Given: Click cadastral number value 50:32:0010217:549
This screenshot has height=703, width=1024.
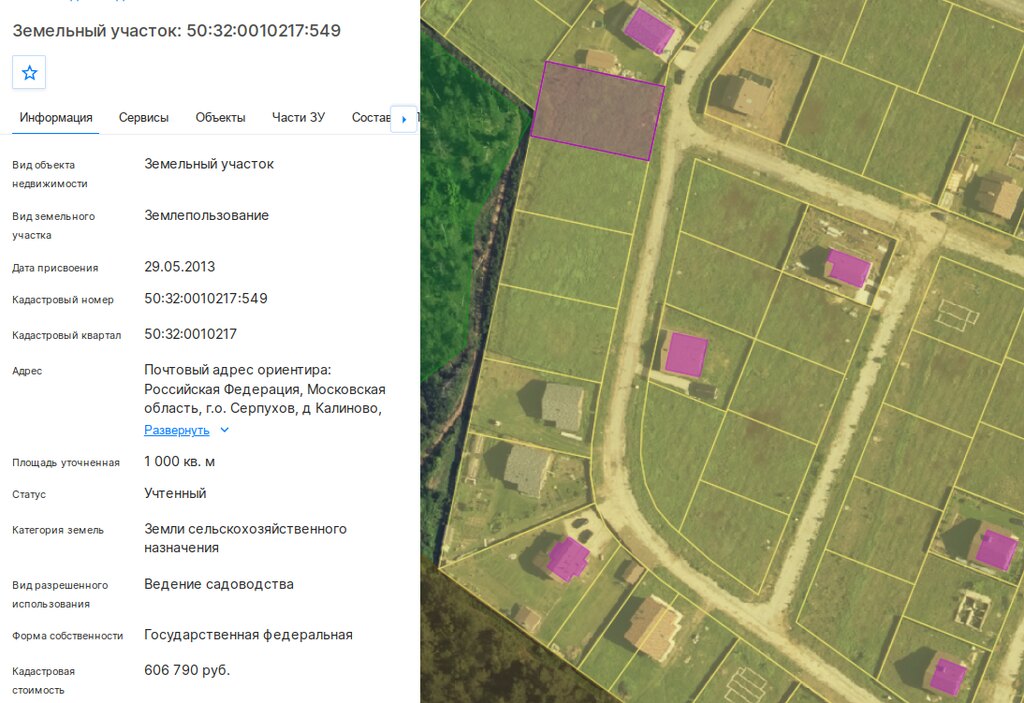Looking at the screenshot, I should (x=206, y=299).
